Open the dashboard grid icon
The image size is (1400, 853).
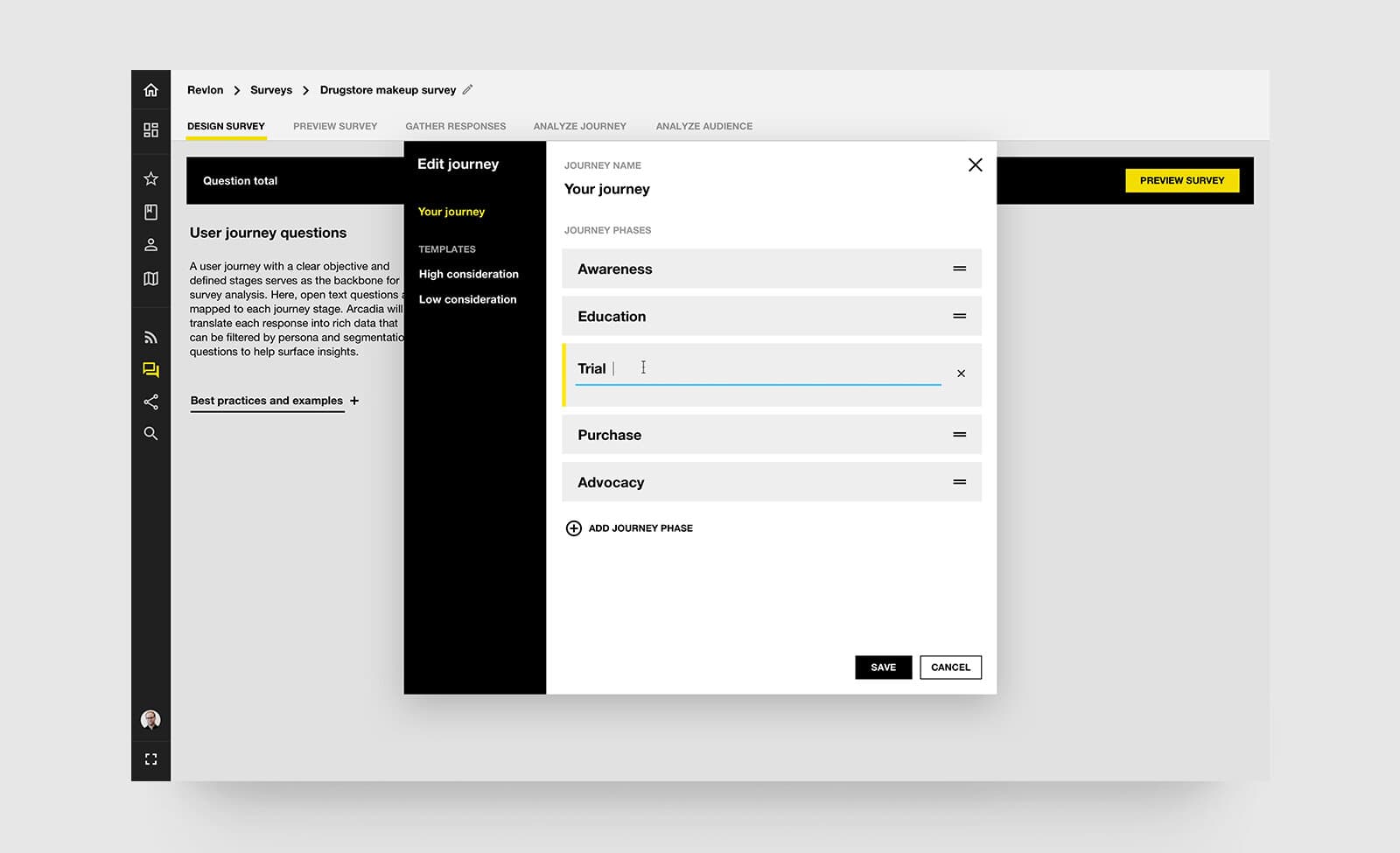click(150, 129)
